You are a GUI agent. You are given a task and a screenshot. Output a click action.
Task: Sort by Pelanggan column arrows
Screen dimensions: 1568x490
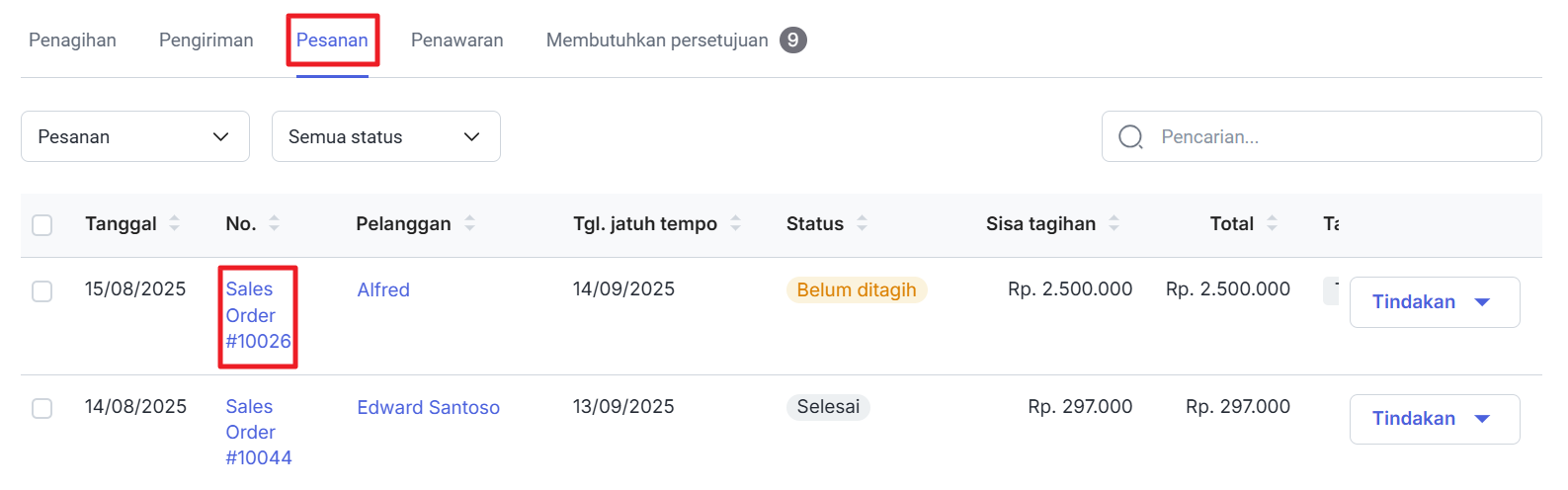(x=470, y=223)
